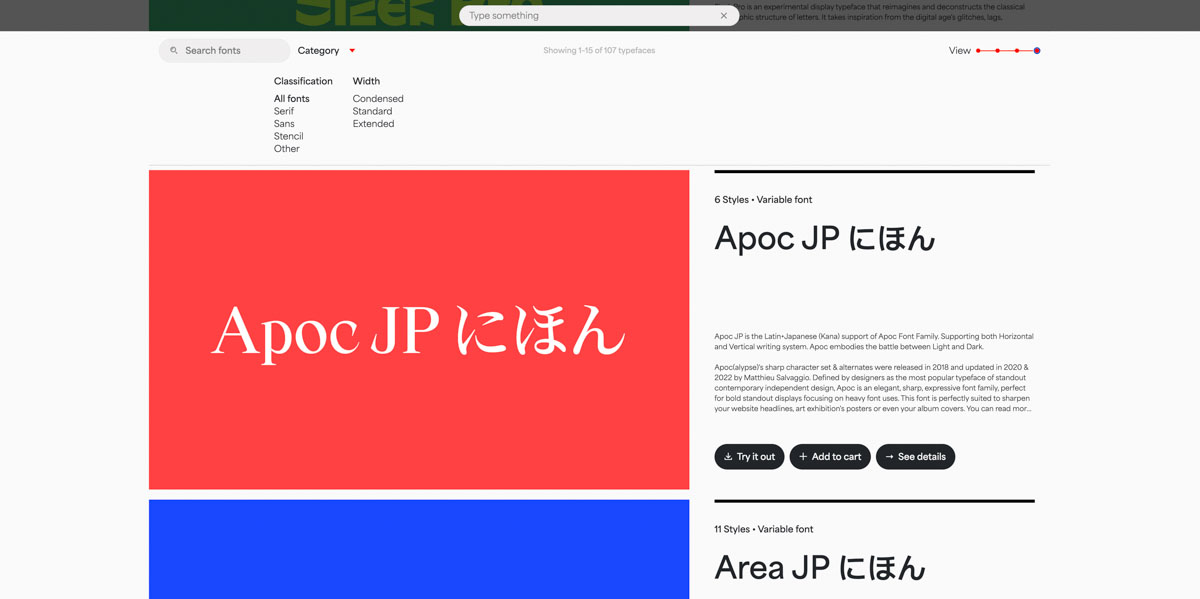Image resolution: width=1200 pixels, height=599 pixels.
Task: Click the red Category dropdown arrow
Action: 352,51
